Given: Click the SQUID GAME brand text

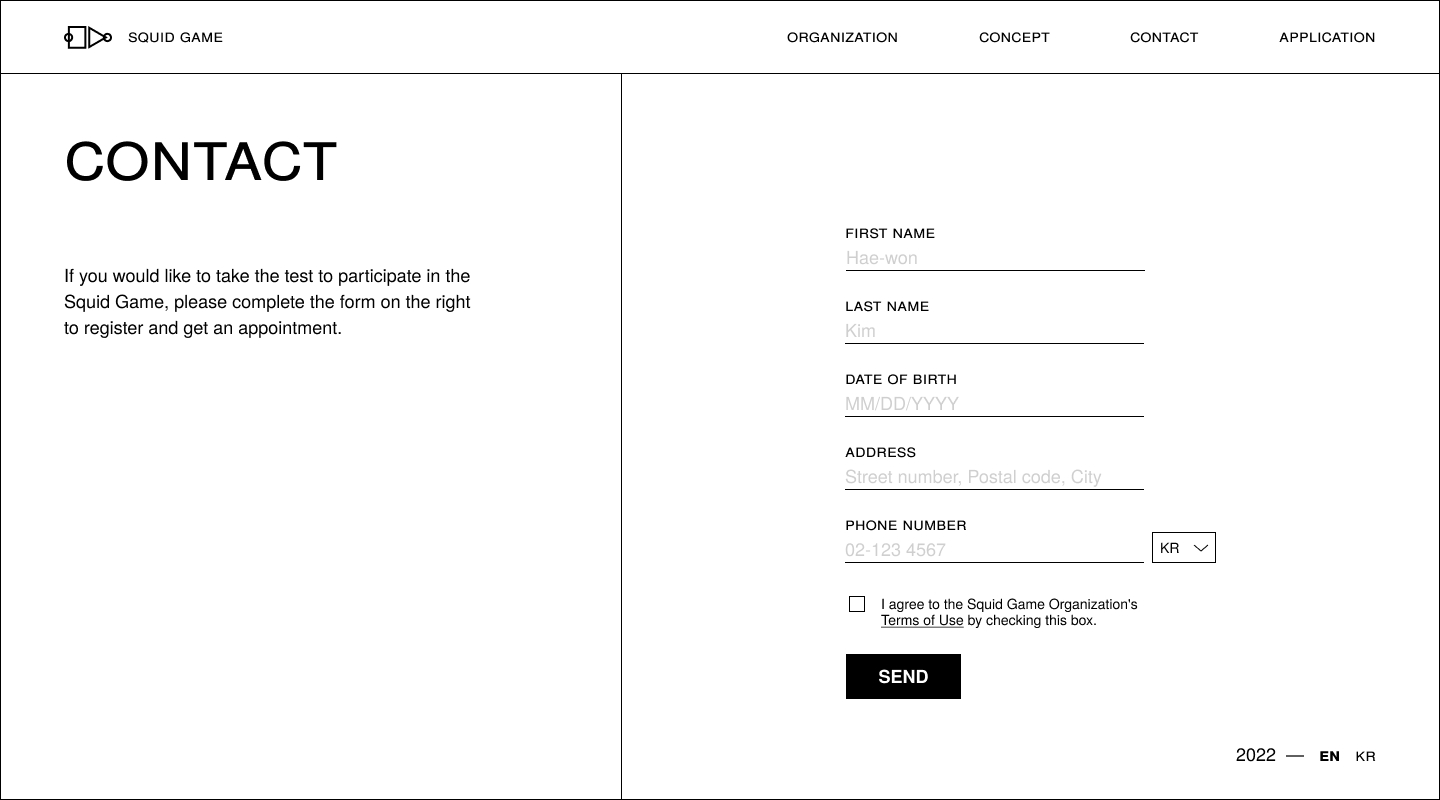Looking at the screenshot, I should coord(175,38).
